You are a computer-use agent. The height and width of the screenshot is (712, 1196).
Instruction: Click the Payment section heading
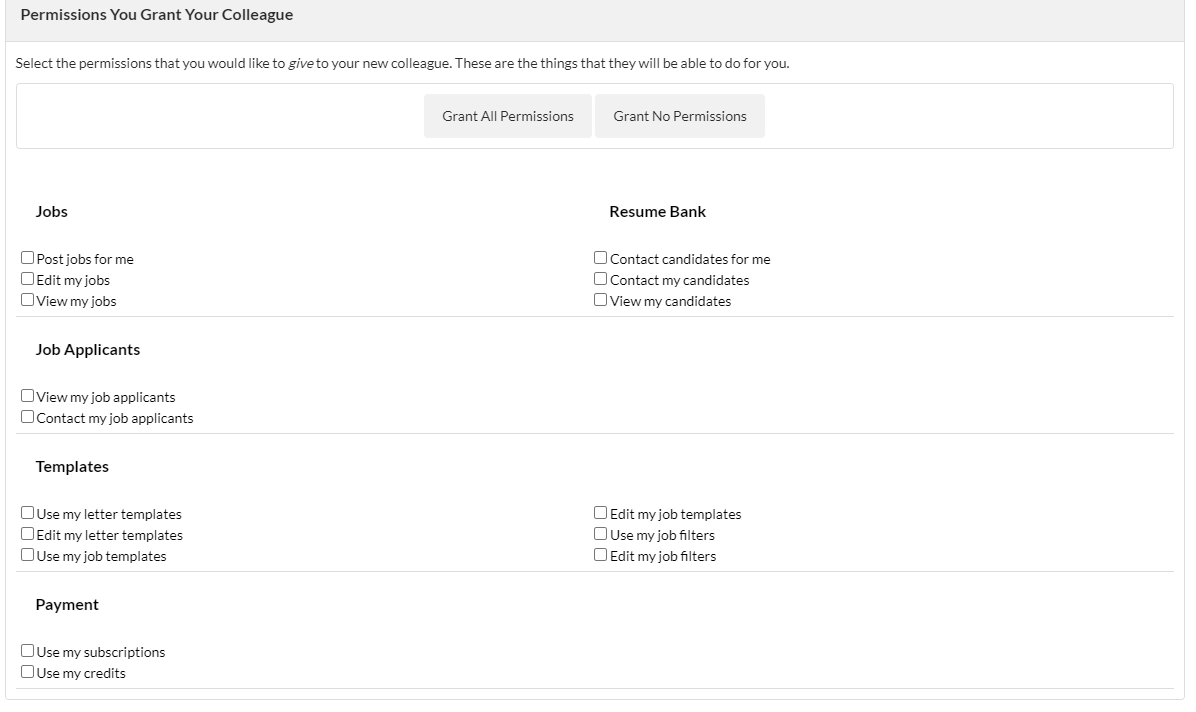67,605
